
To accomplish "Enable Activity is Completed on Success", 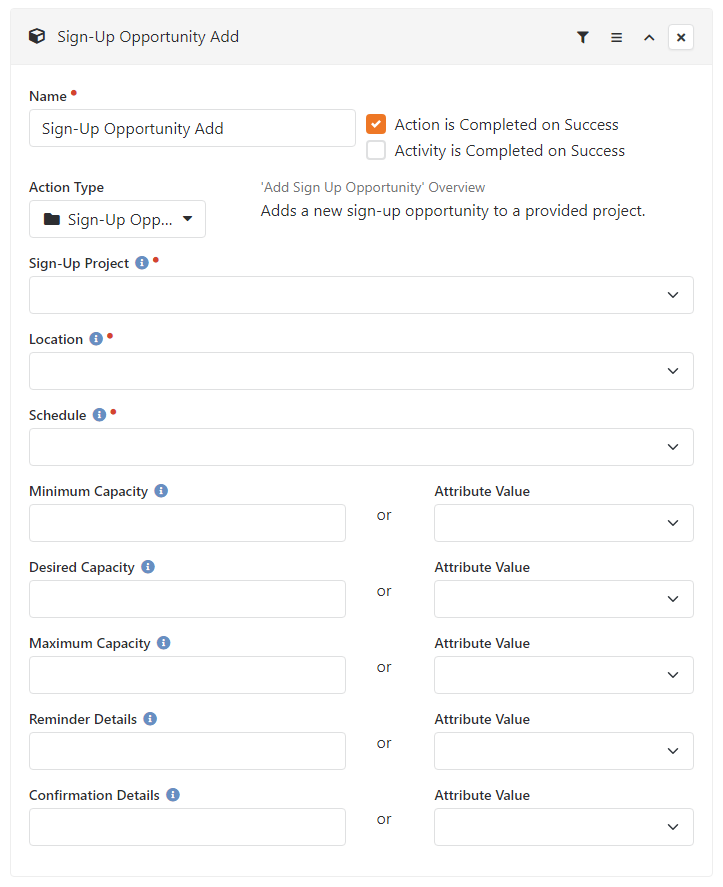I will 376,151.
